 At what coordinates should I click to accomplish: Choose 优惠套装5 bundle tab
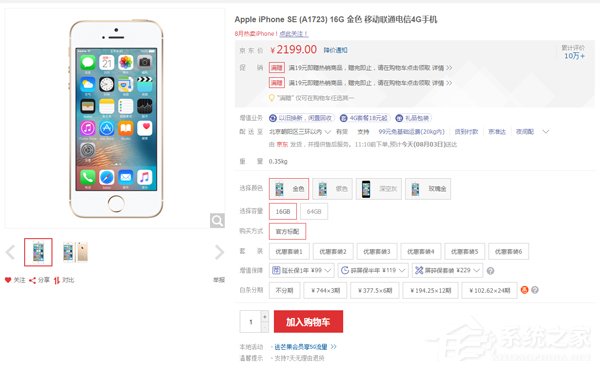[465, 251]
